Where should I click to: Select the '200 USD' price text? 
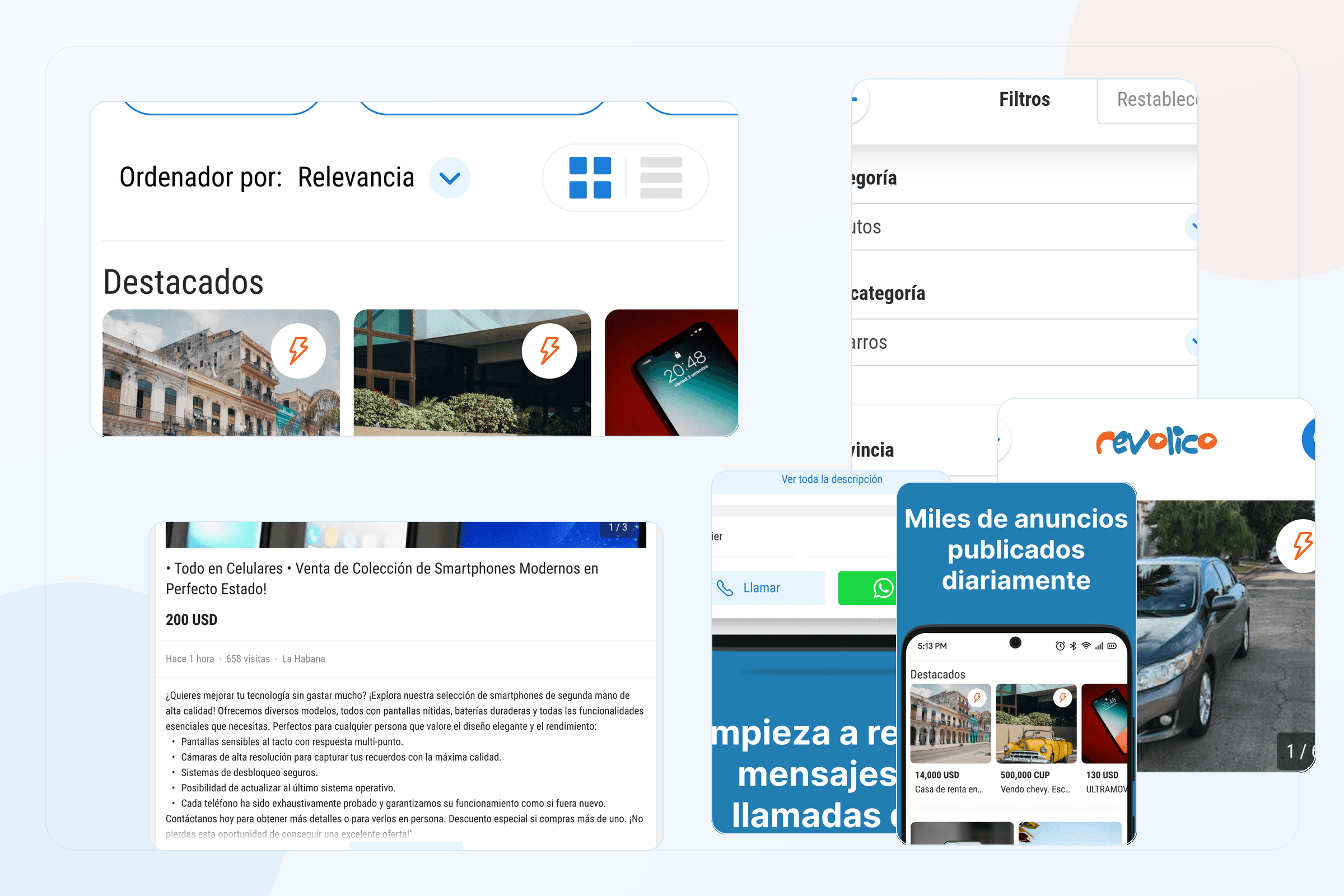click(x=192, y=620)
